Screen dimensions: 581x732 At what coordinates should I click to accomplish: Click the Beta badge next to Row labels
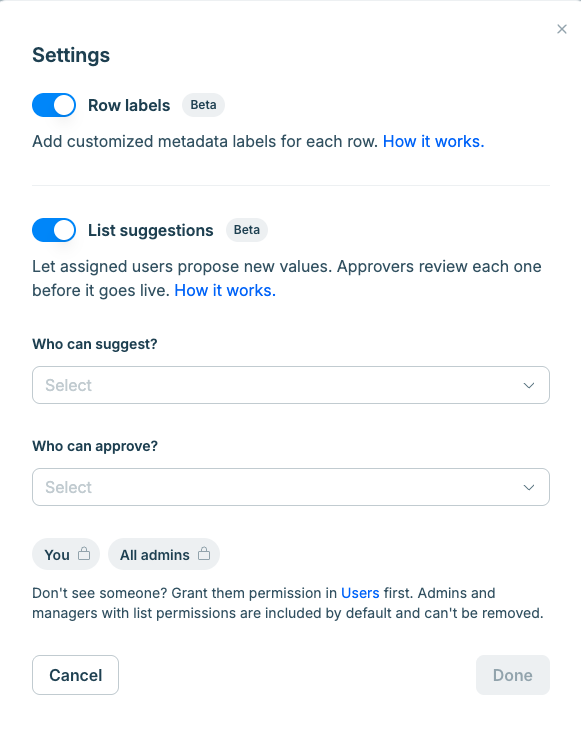pos(203,105)
